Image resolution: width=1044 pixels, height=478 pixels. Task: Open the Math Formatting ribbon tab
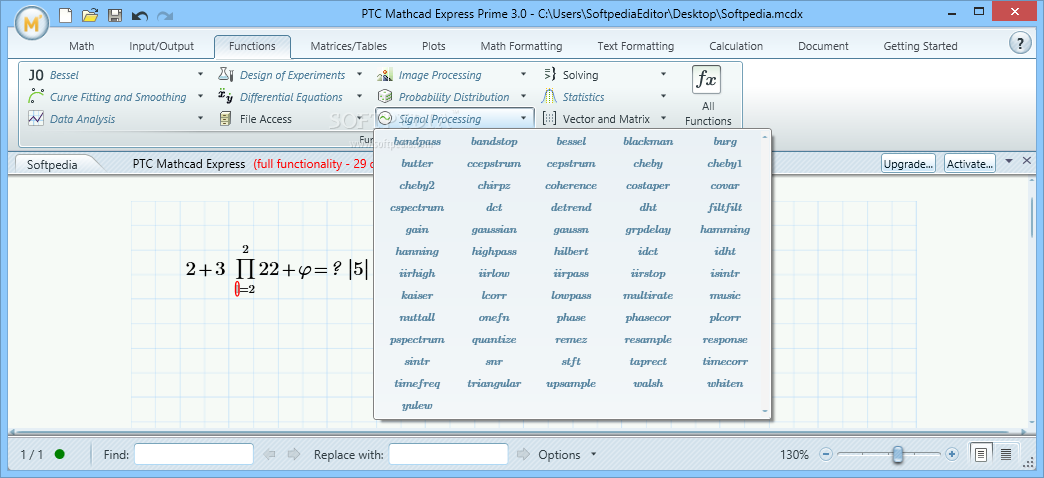[x=521, y=46]
